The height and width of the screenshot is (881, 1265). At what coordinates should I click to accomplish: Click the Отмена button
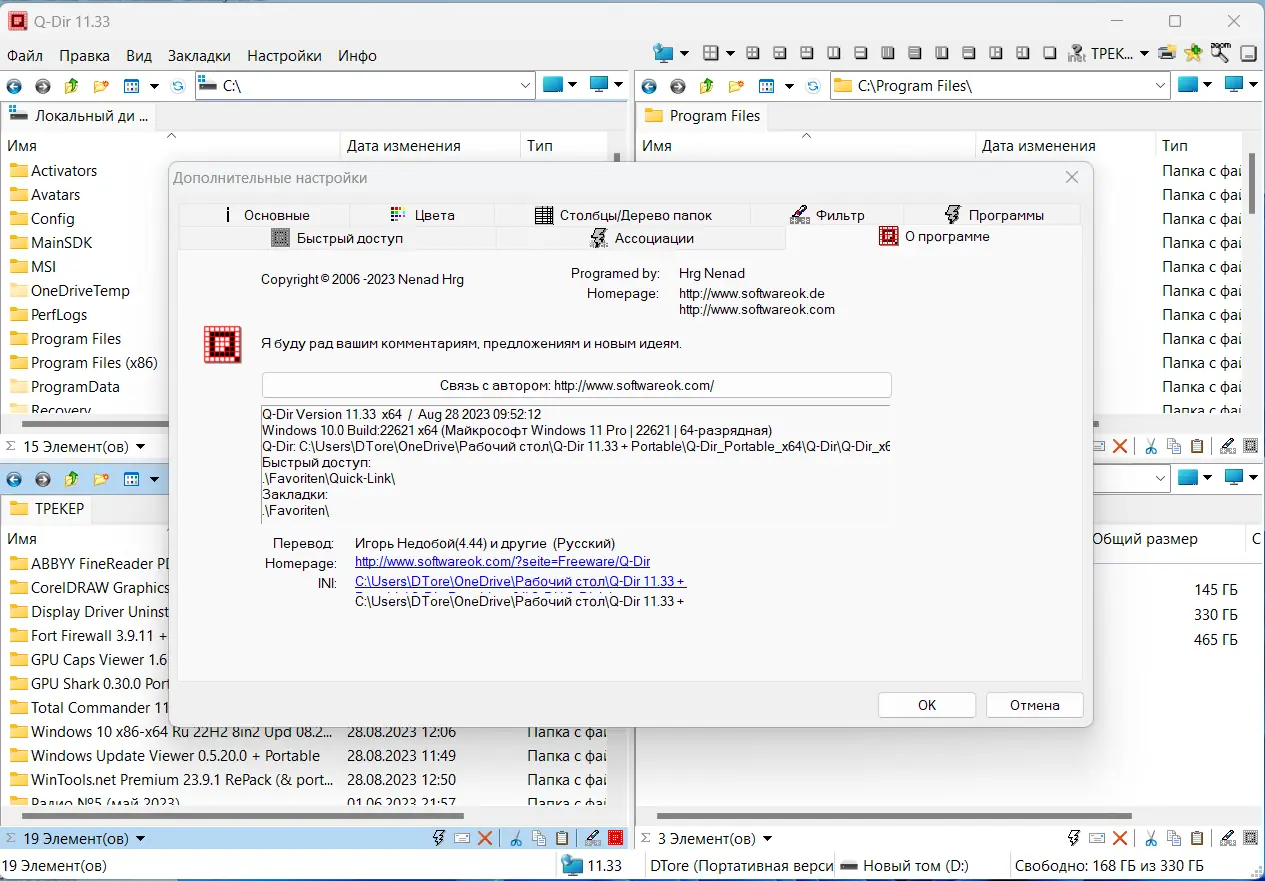tap(1035, 705)
